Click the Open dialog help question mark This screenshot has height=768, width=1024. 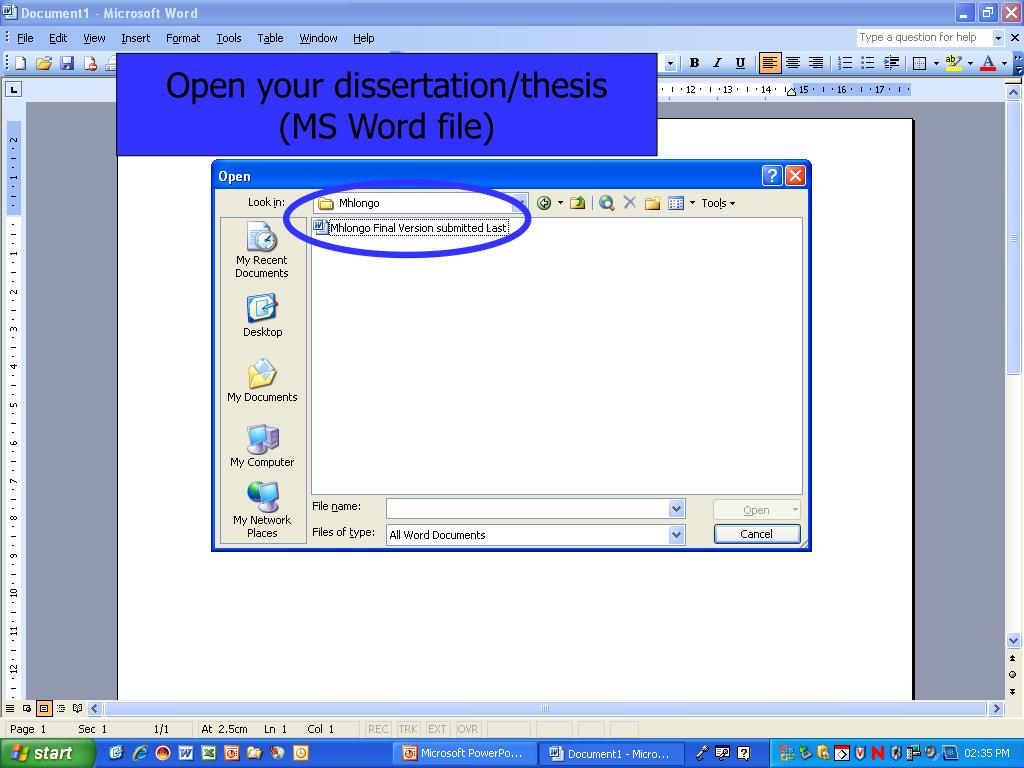[x=771, y=175]
